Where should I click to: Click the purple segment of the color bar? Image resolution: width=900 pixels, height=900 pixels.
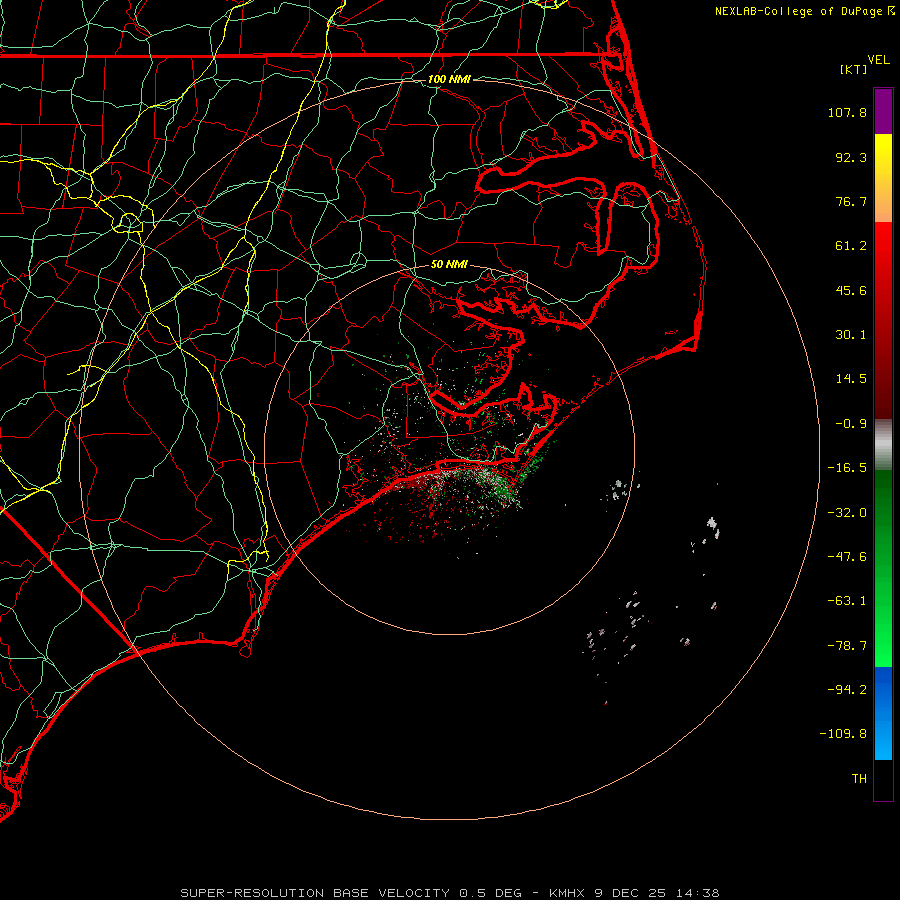click(883, 111)
